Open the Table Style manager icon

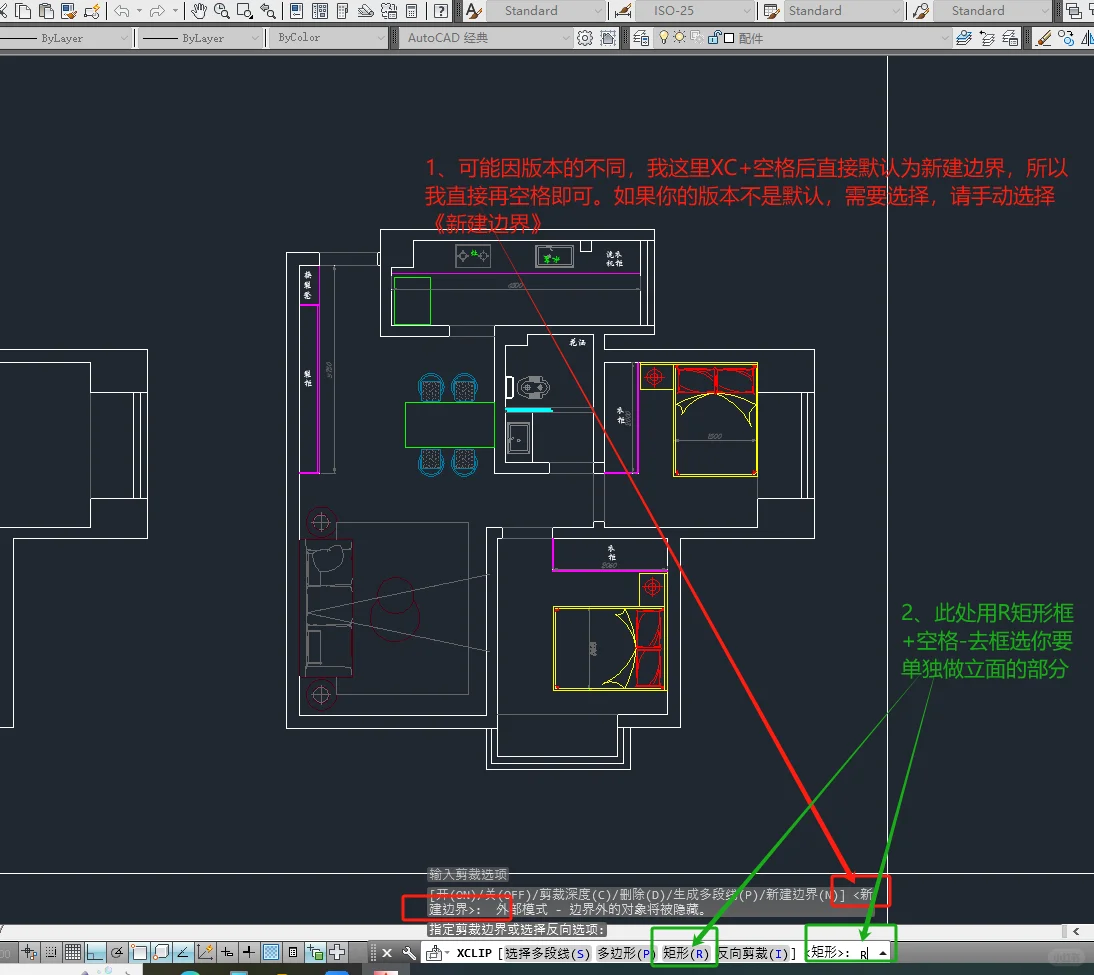pyautogui.click(x=771, y=10)
